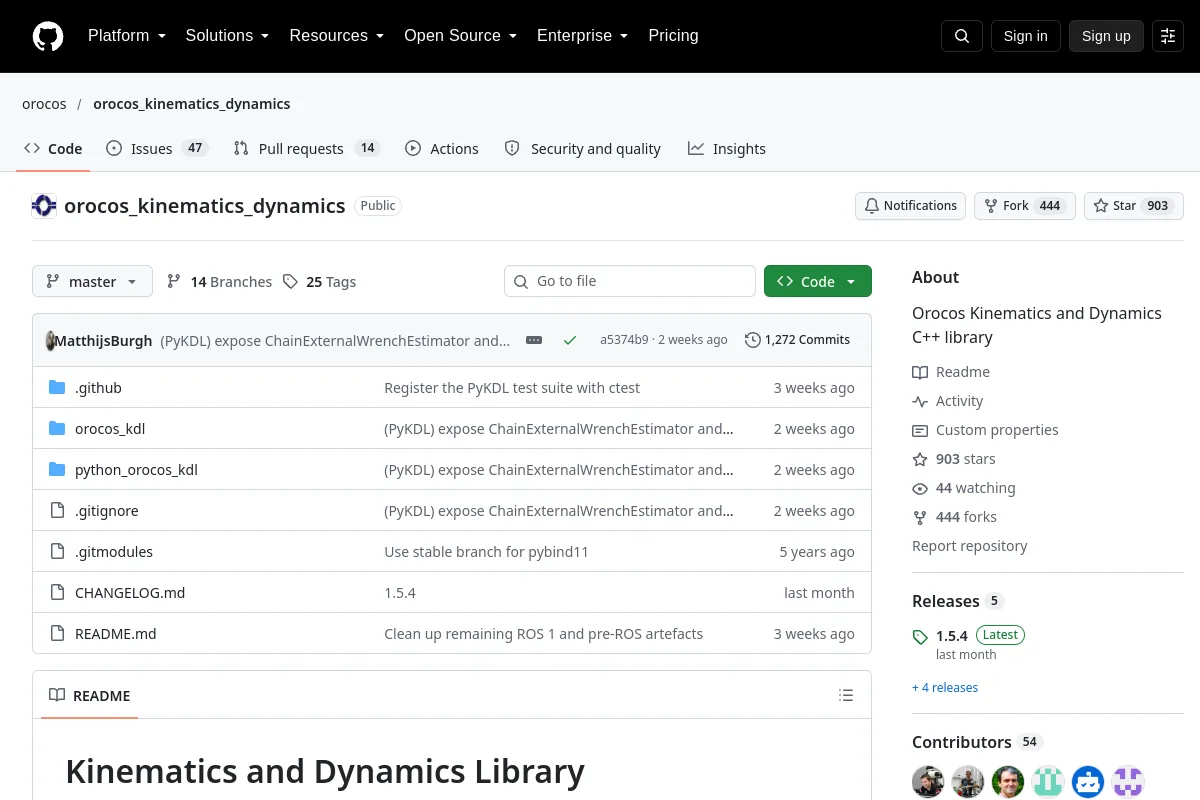
Task: Click the CHANGELOG.md file icon
Action: pyautogui.click(x=57, y=593)
